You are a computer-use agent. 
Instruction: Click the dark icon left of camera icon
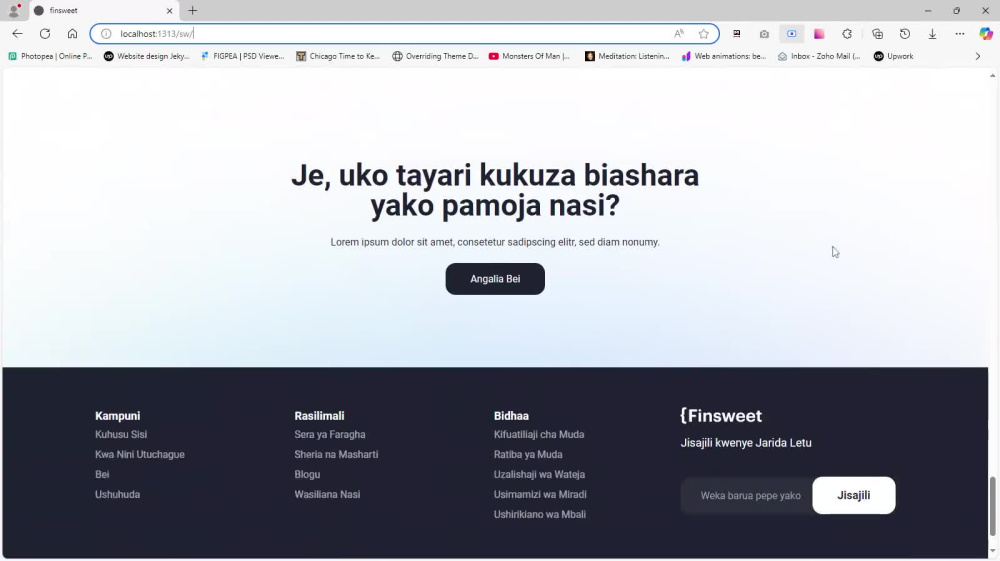(737, 34)
